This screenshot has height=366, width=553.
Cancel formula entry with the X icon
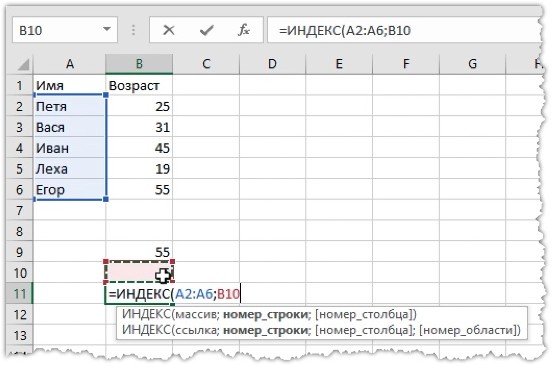coord(169,30)
